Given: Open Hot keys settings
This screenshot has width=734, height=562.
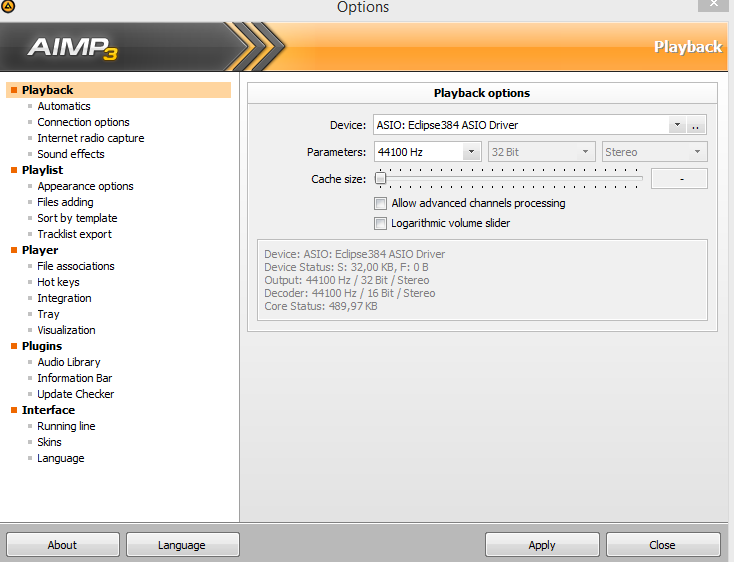Looking at the screenshot, I should point(59,282).
